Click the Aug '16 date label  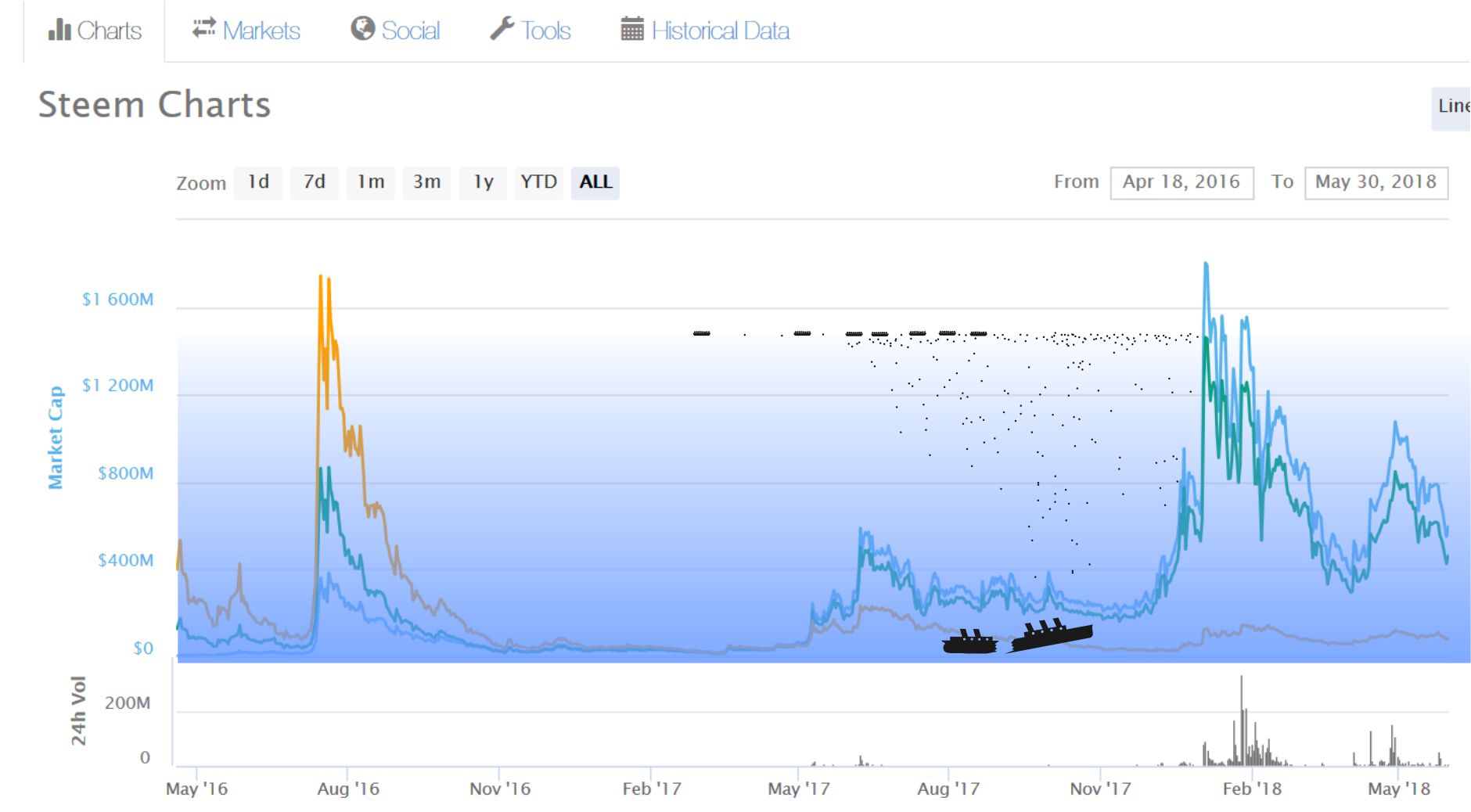[348, 789]
